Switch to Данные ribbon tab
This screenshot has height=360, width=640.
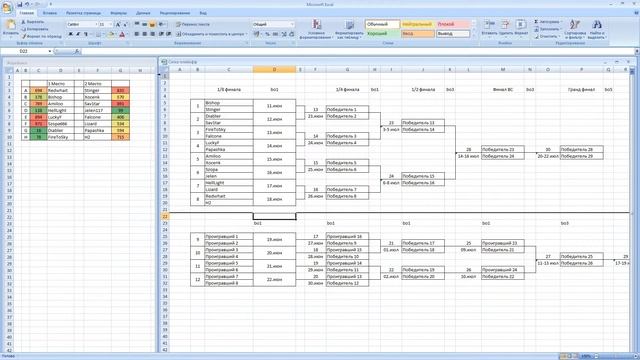coord(143,13)
